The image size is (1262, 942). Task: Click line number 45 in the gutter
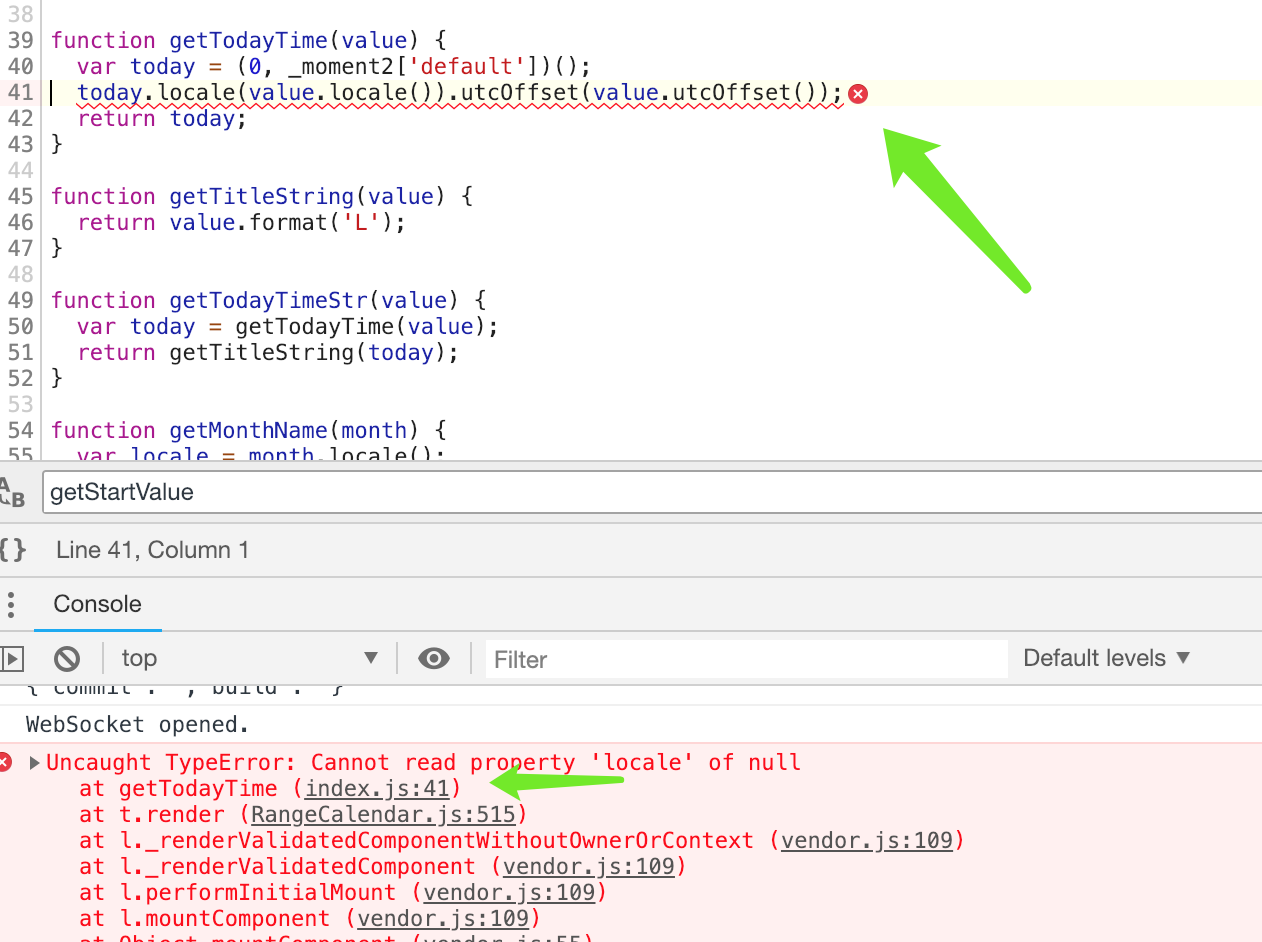tap(21, 197)
